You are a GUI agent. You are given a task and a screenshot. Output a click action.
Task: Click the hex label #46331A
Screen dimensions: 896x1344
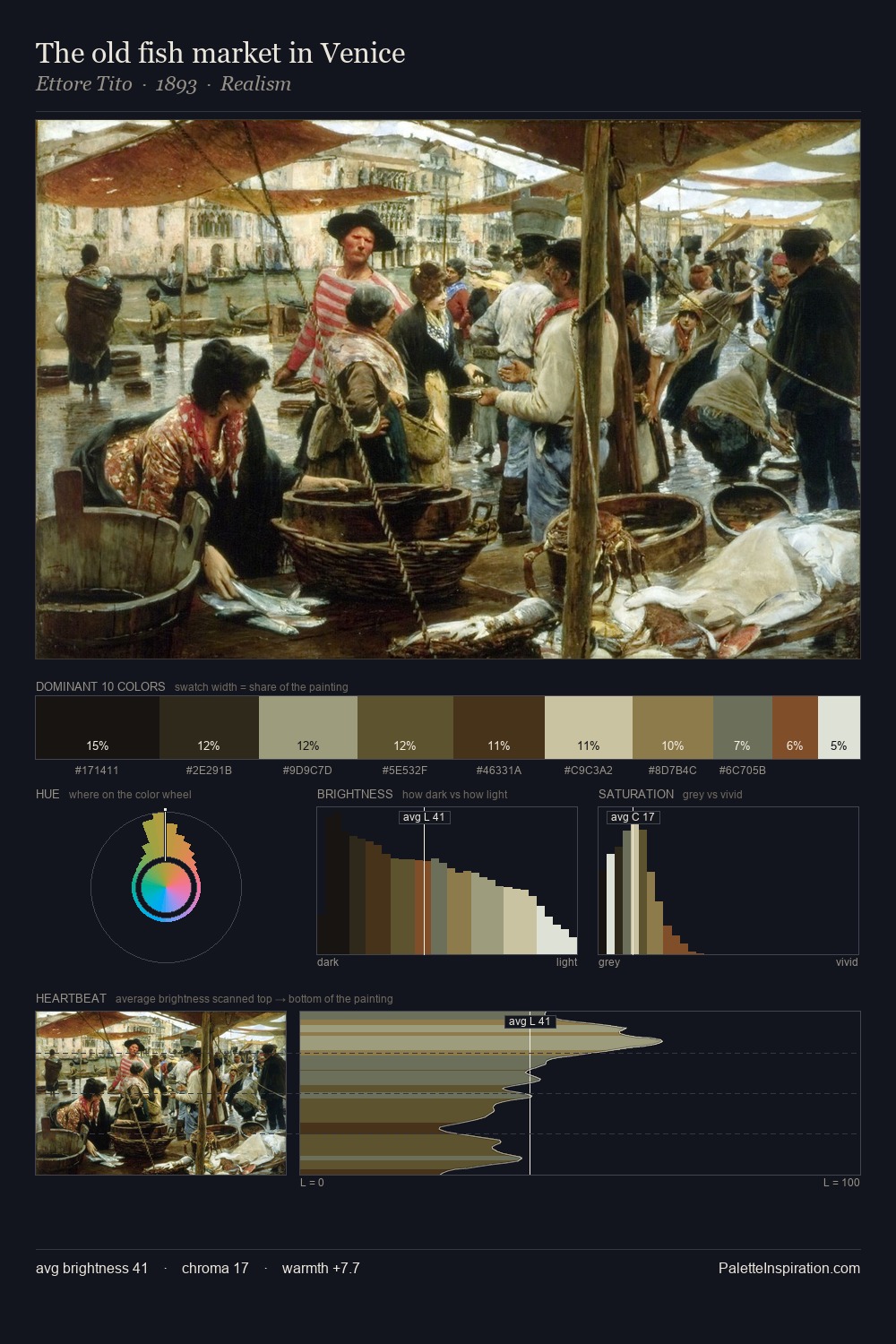[x=499, y=771]
